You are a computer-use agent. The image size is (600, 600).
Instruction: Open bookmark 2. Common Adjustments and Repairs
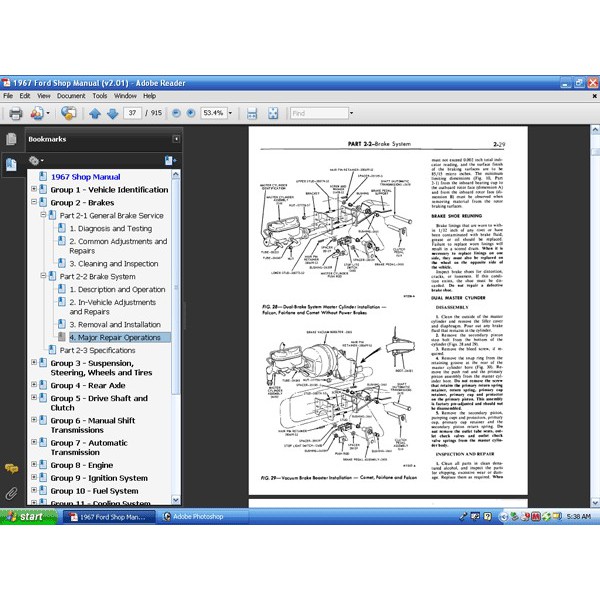coord(118,246)
